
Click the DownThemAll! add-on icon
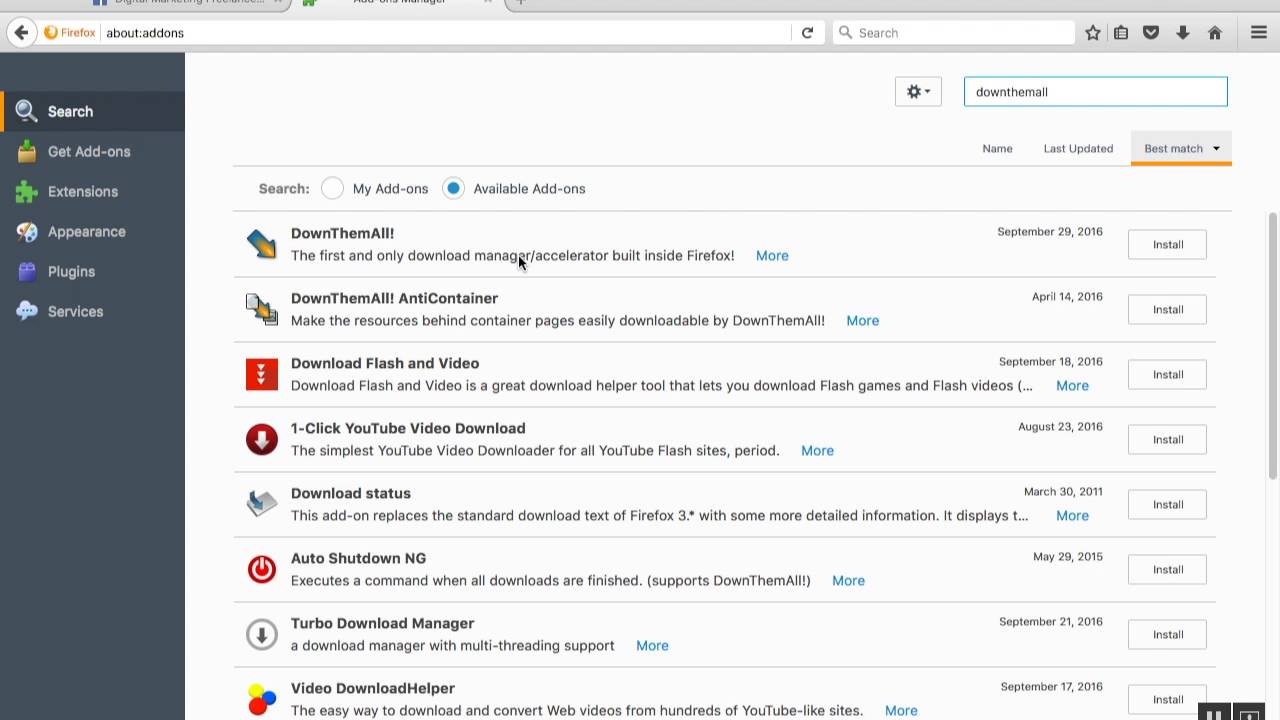tap(261, 244)
